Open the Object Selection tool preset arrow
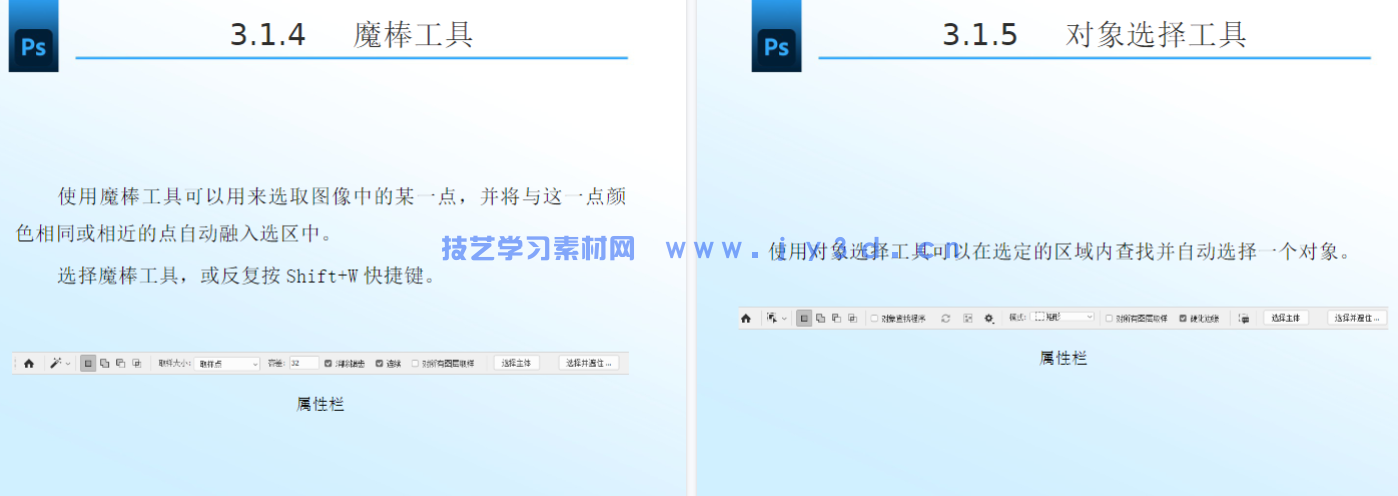The image size is (1398, 496). click(784, 318)
